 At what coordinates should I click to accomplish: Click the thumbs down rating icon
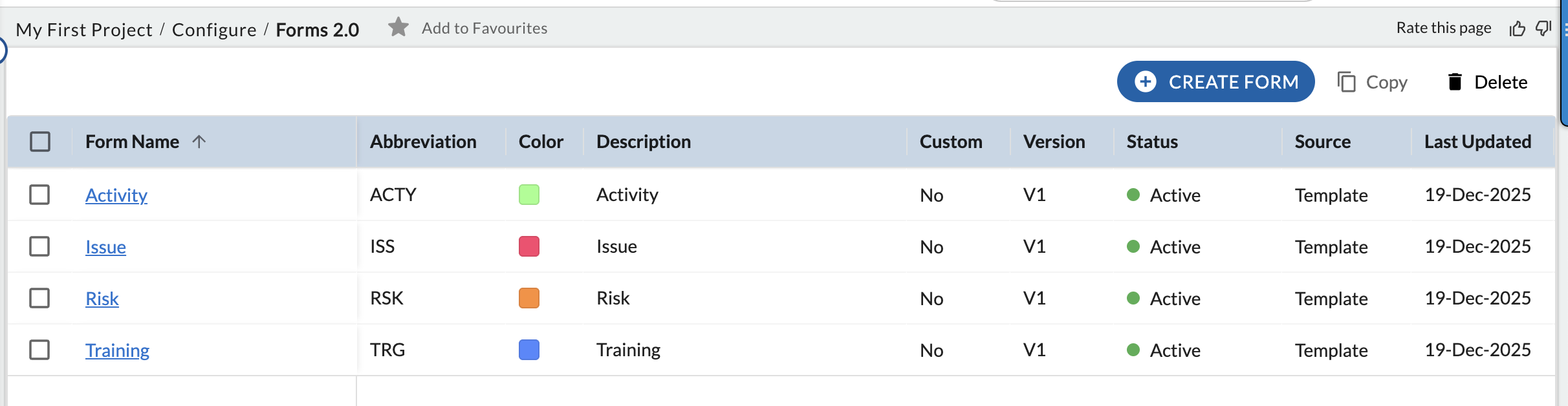point(1543,28)
